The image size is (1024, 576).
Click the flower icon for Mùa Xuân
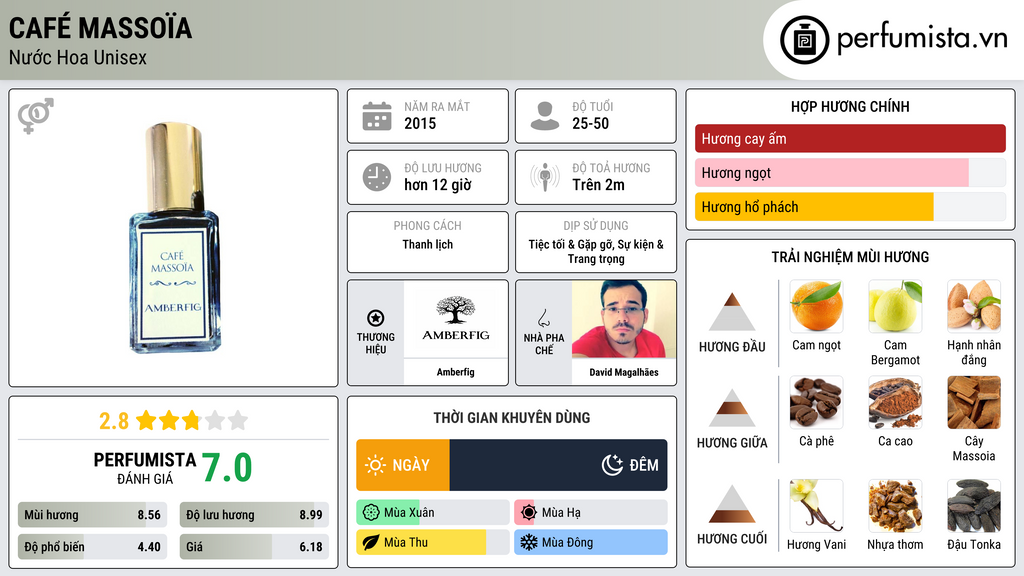tap(371, 513)
